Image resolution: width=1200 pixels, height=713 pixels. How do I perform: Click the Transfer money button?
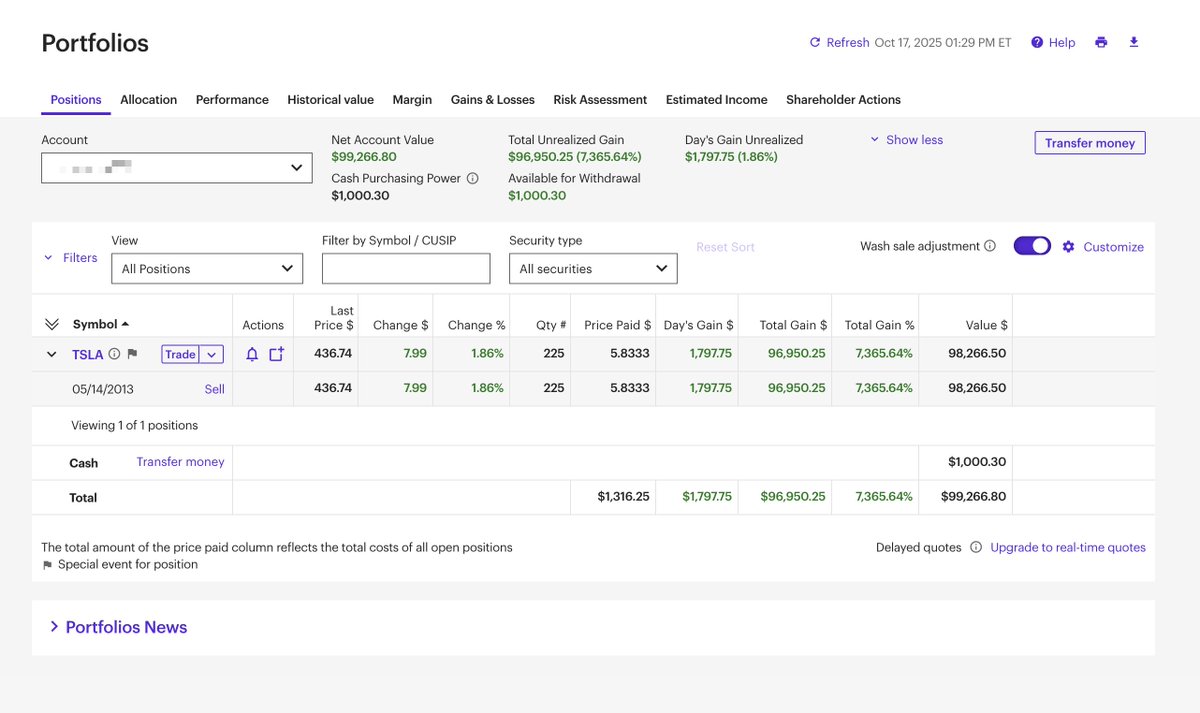tap(1089, 143)
